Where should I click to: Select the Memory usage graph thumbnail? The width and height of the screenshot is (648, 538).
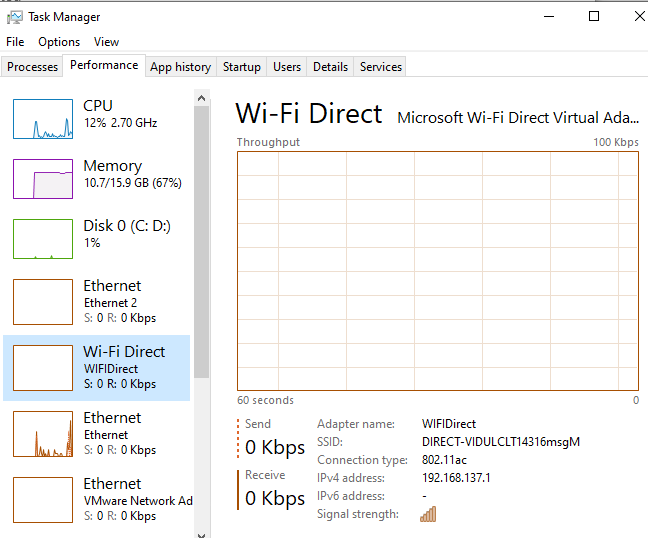coord(43,179)
